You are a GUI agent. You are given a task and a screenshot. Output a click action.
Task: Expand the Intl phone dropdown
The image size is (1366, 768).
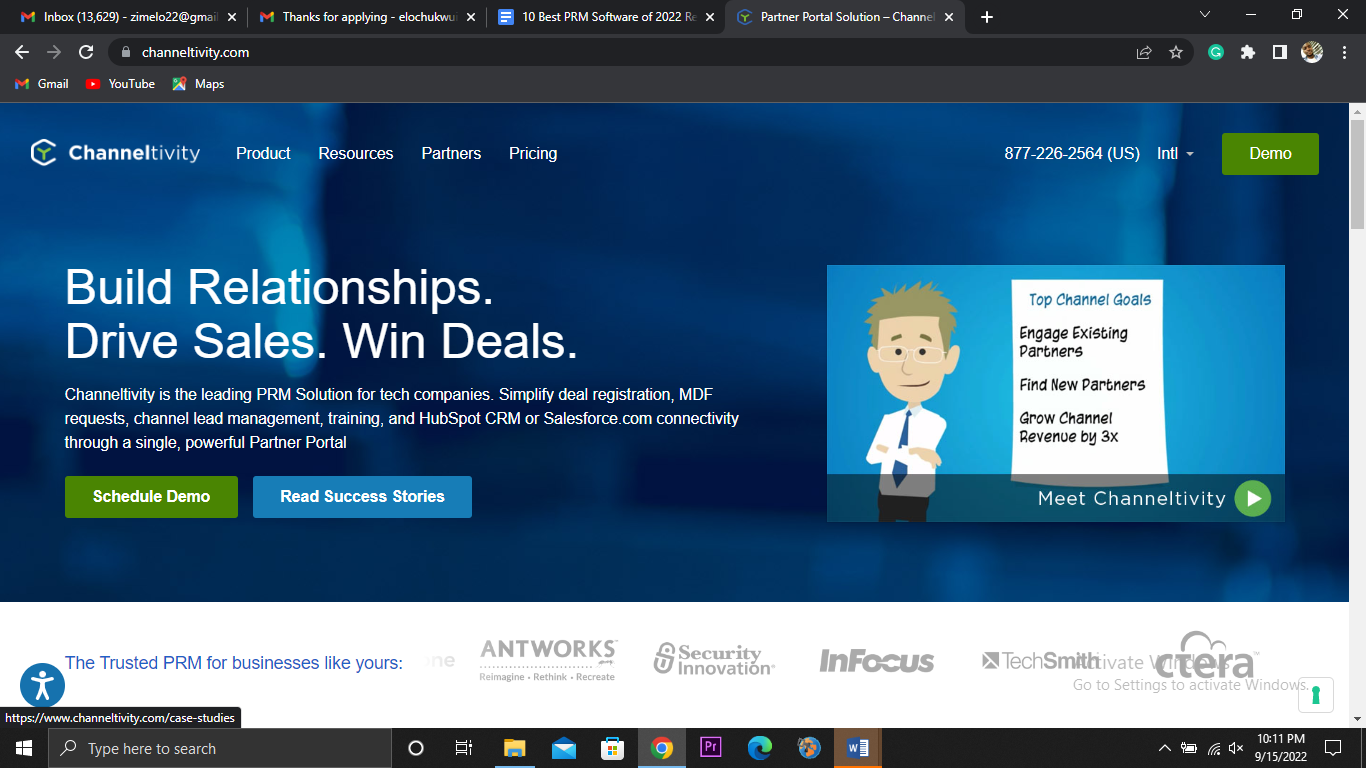[1175, 153]
